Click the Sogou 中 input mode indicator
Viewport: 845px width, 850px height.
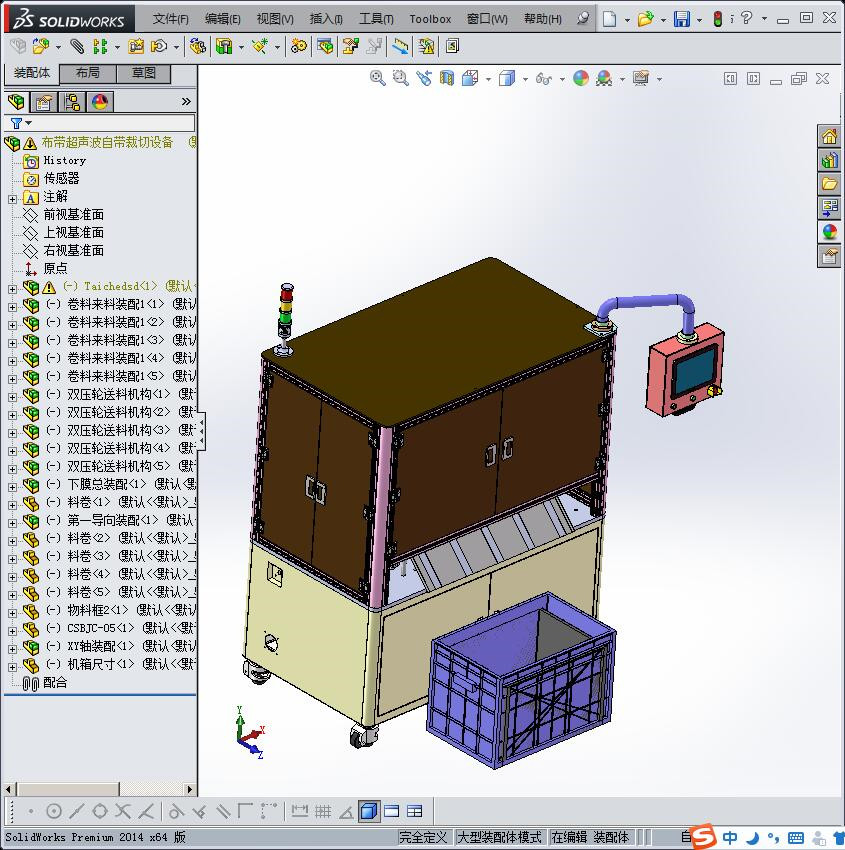tap(730, 838)
